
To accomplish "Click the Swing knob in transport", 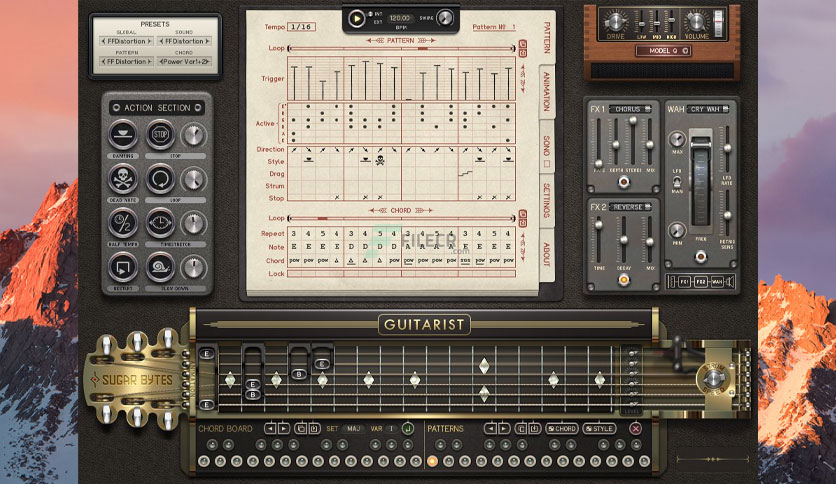I will pos(445,18).
